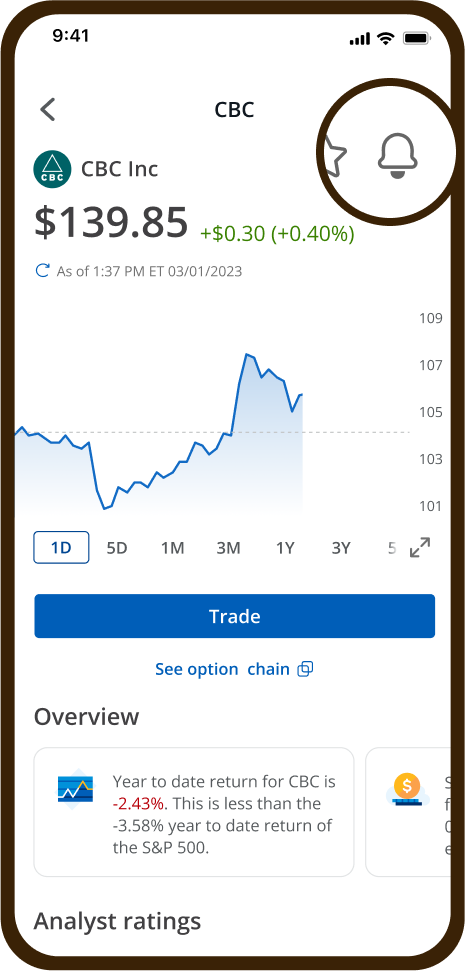Tap the Analyst ratings section heading
This screenshot has height=971, width=465.
[117, 921]
